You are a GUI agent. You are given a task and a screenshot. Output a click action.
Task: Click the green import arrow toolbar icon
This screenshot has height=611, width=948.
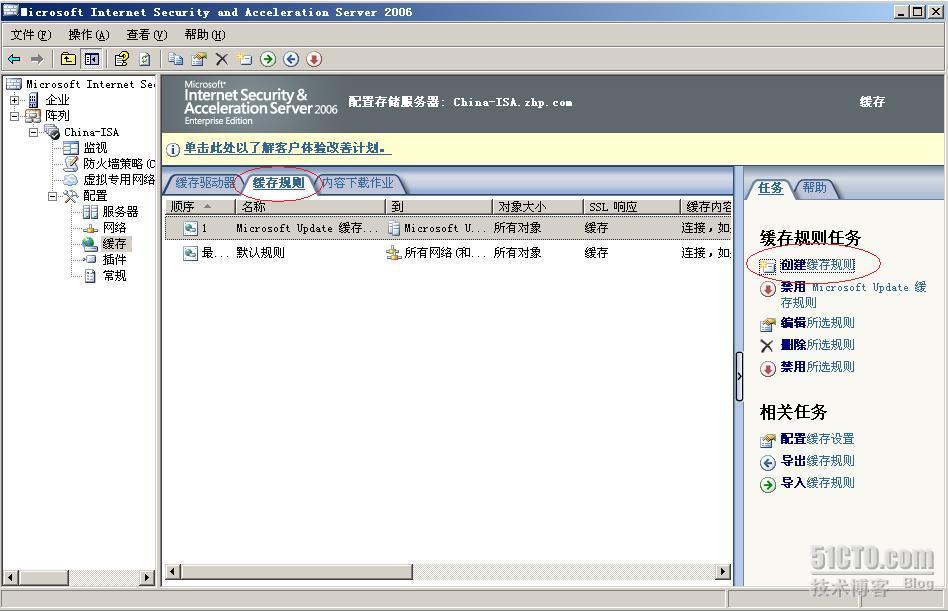click(x=268, y=59)
